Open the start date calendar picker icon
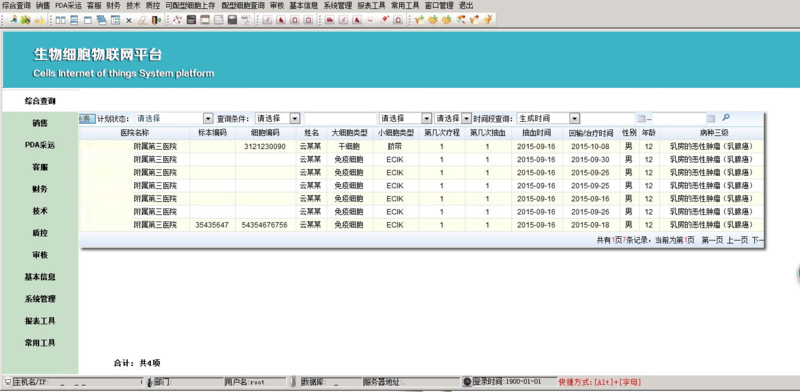 tap(641, 118)
